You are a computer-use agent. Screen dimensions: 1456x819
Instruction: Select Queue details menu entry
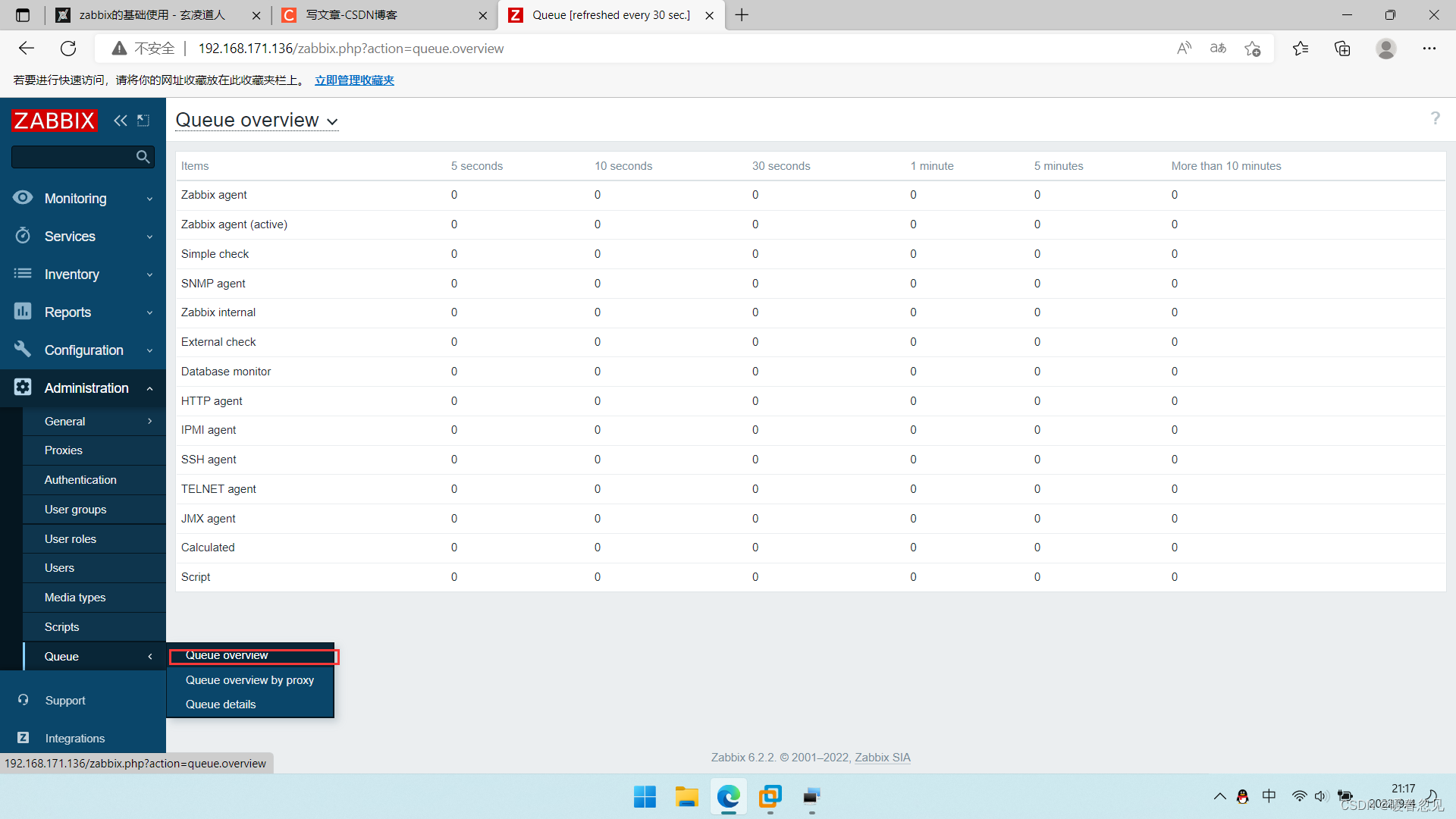(221, 704)
